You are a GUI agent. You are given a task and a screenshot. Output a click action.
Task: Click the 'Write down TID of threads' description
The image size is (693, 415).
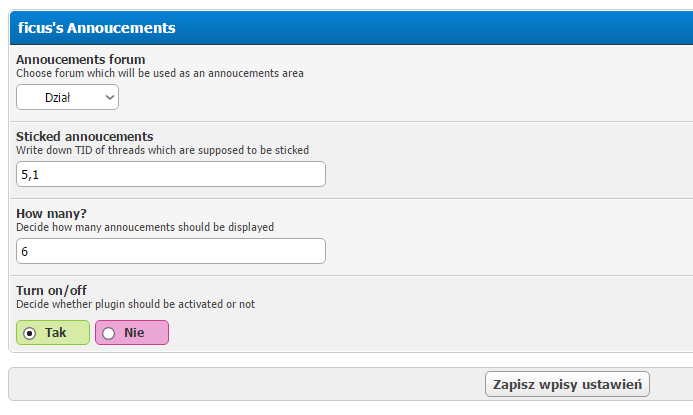click(163, 150)
